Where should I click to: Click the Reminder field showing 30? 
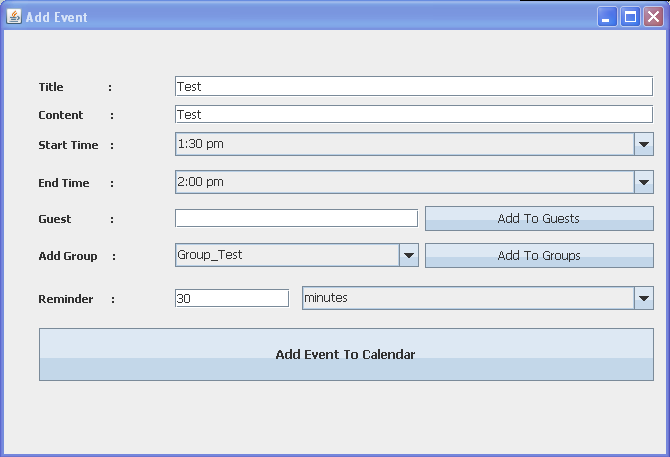click(231, 298)
